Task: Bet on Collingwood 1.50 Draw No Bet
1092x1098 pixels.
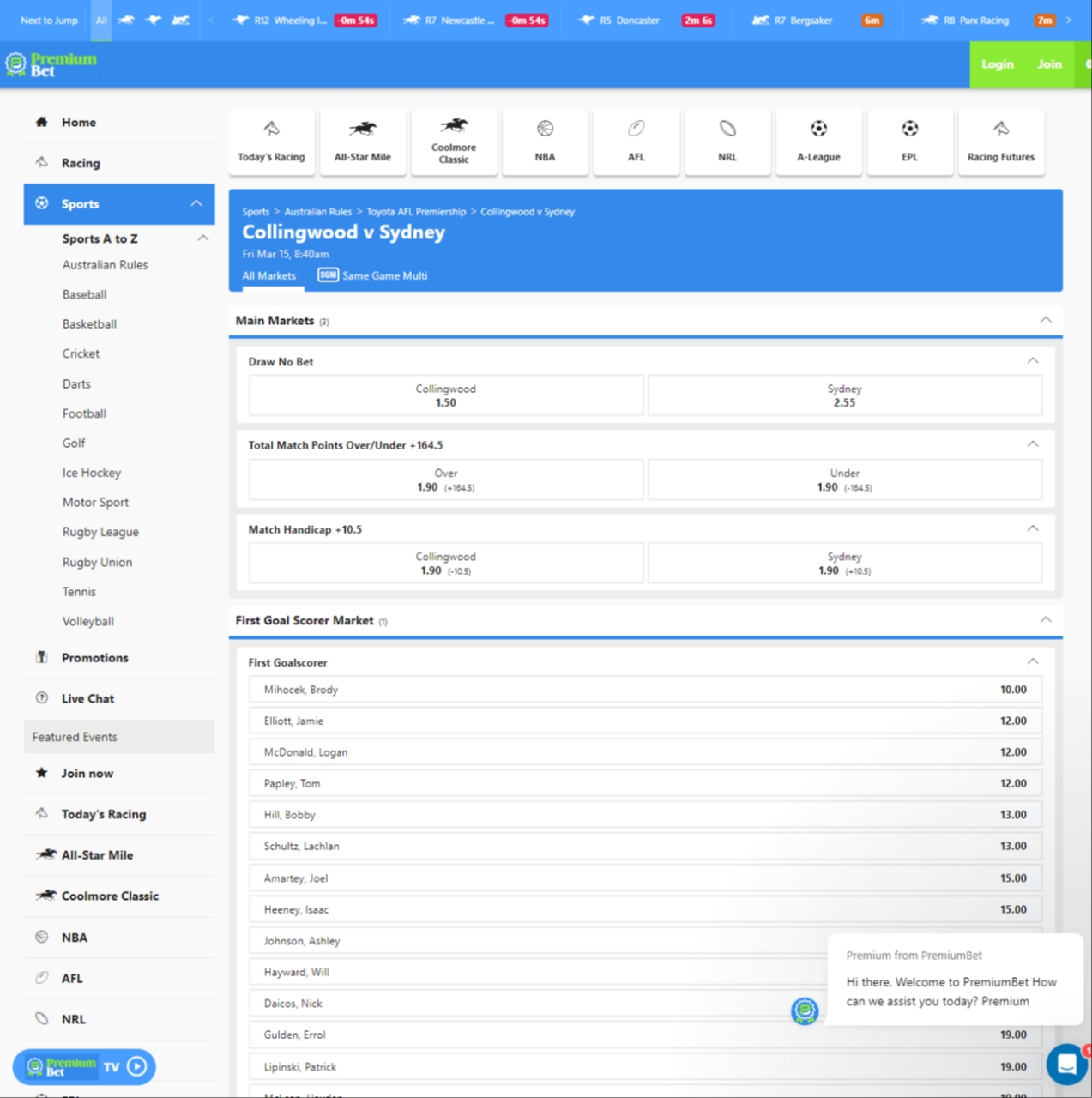Action: click(x=446, y=395)
